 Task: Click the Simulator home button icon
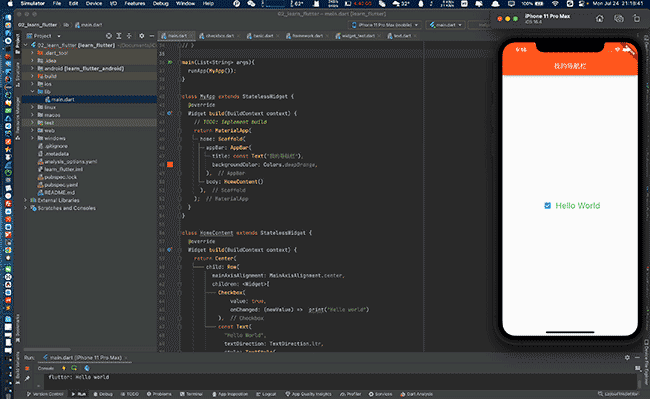pyautogui.click(x=599, y=19)
